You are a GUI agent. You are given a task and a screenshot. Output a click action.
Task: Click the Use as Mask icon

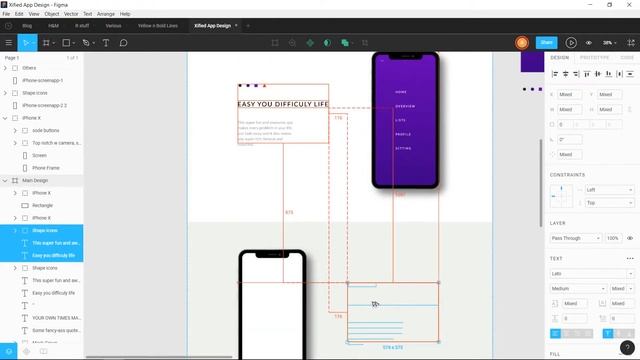click(327, 43)
